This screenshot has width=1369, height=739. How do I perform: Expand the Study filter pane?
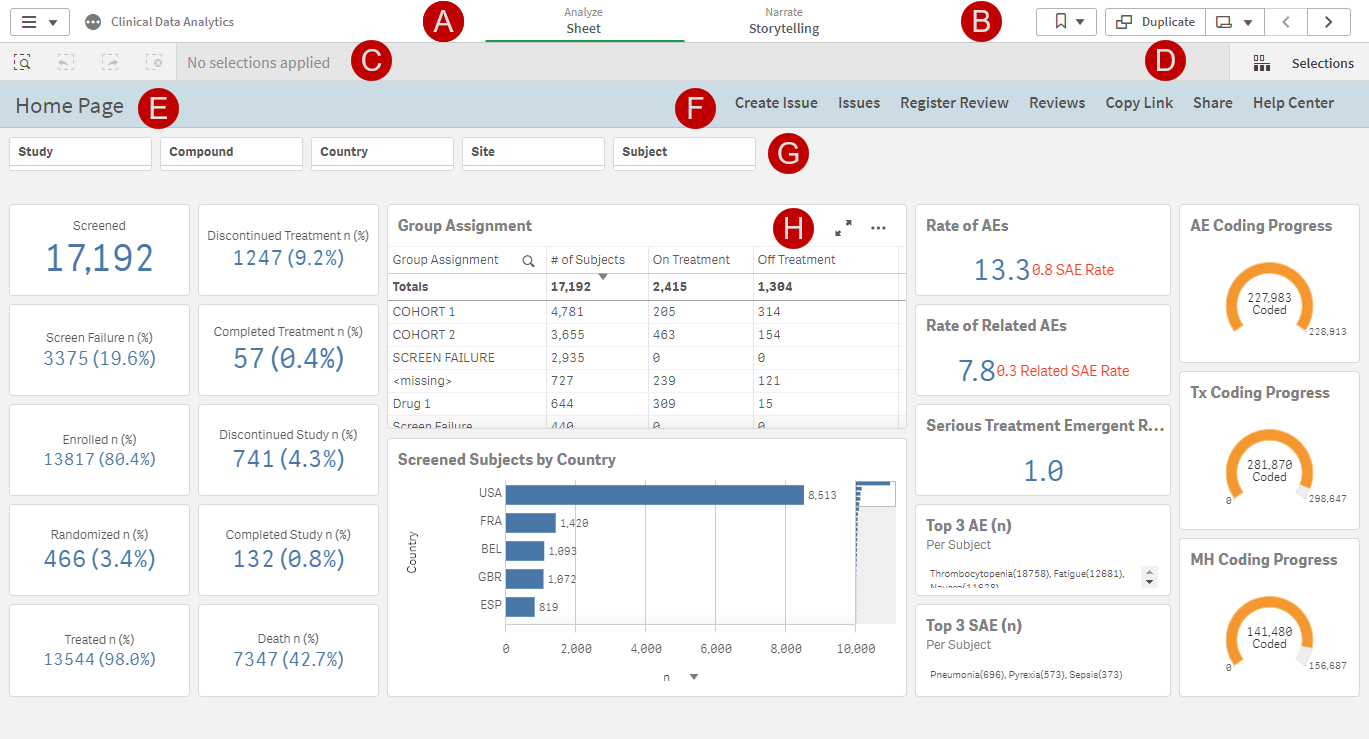coord(80,153)
